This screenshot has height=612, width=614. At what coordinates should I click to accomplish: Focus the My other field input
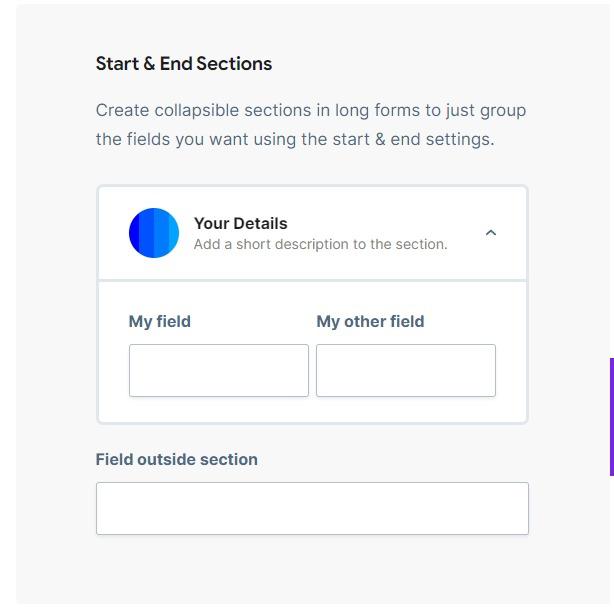405,370
